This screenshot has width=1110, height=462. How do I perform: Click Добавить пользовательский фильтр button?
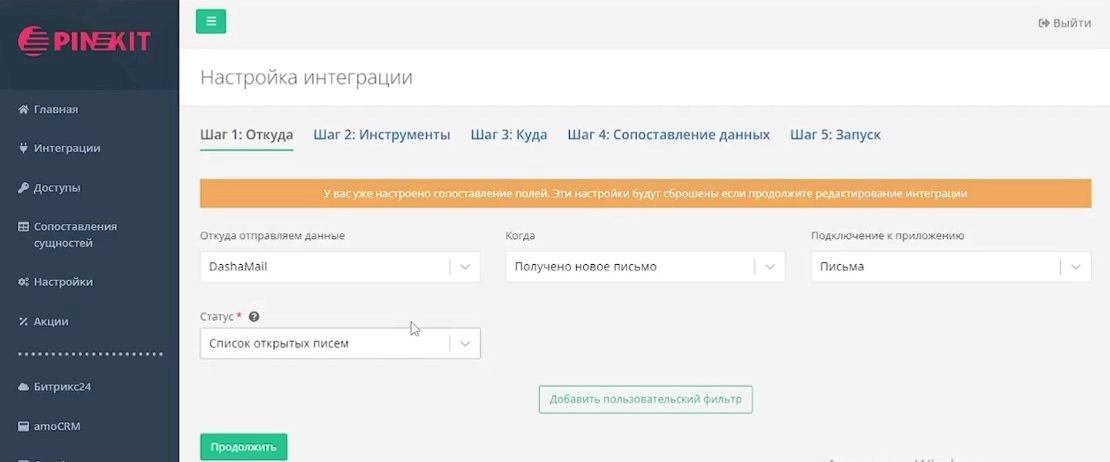point(645,399)
